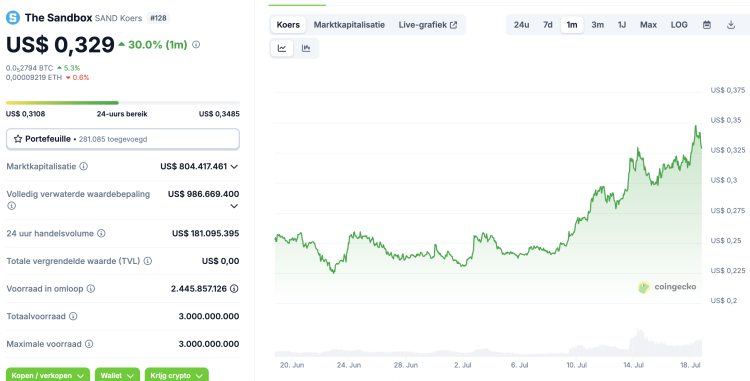Click the 281.085 toegevoegd text
The image size is (750, 381).
click(x=113, y=139)
